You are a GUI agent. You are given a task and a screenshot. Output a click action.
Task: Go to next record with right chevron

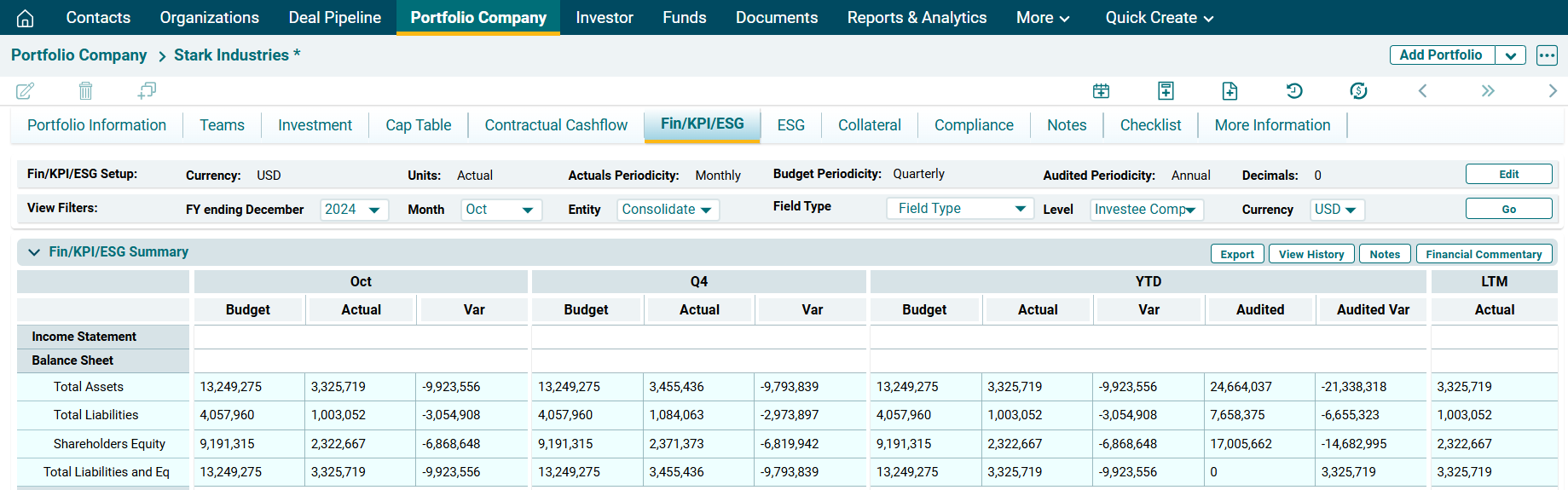pyautogui.click(x=1552, y=91)
